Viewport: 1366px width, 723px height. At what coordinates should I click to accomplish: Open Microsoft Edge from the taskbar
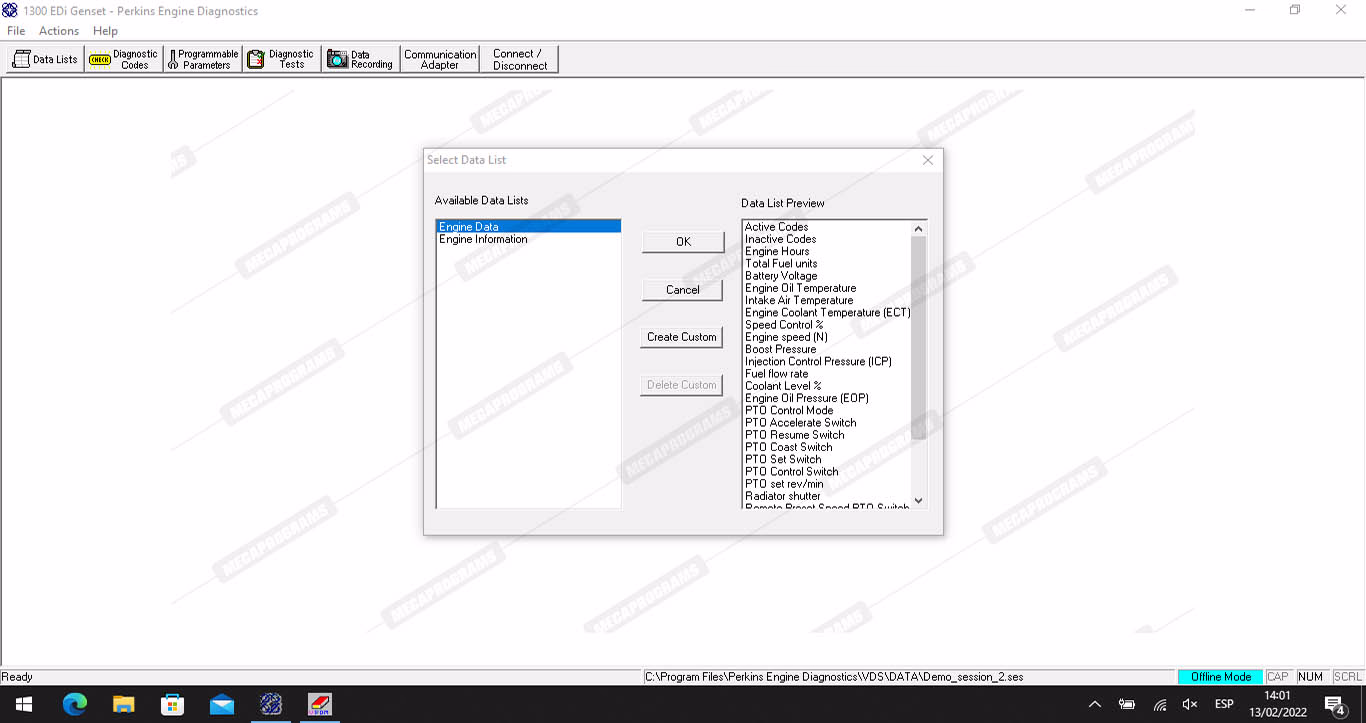click(x=75, y=704)
